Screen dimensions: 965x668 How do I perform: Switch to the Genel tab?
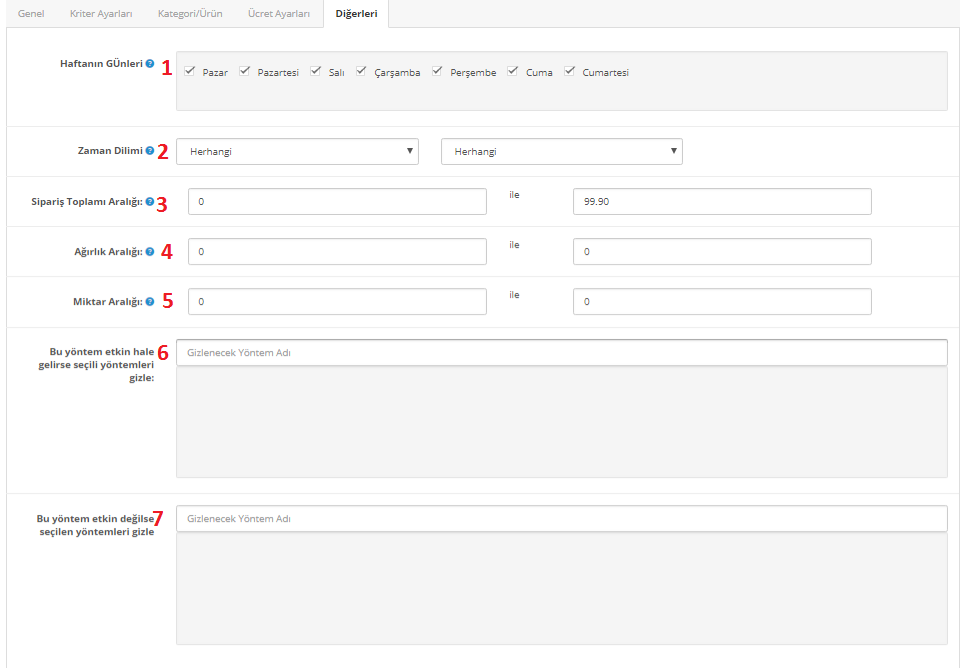click(x=31, y=14)
